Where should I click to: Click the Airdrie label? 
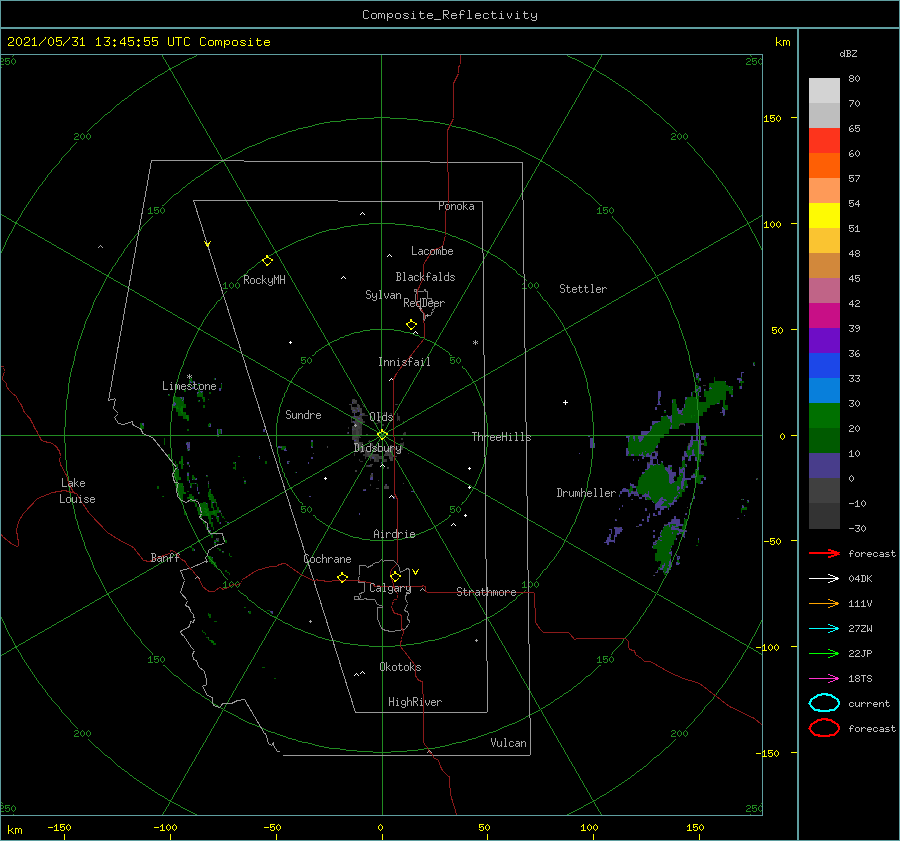coord(394,534)
